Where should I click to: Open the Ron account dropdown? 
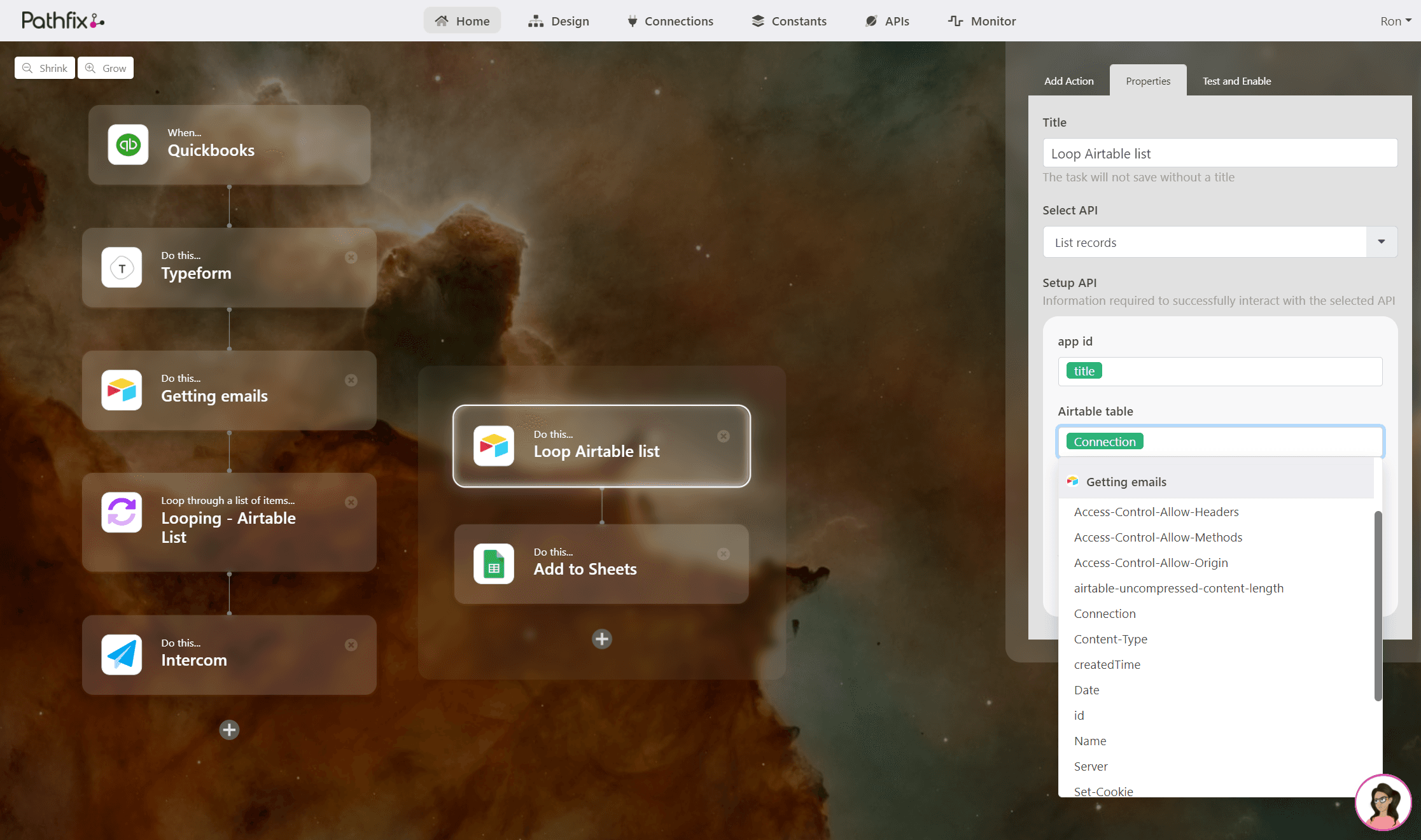pos(1394,20)
